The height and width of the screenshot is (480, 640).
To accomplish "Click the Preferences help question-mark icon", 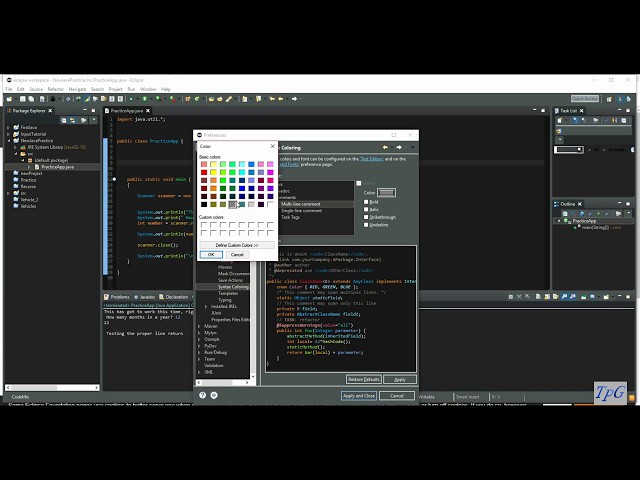I will (x=202, y=395).
